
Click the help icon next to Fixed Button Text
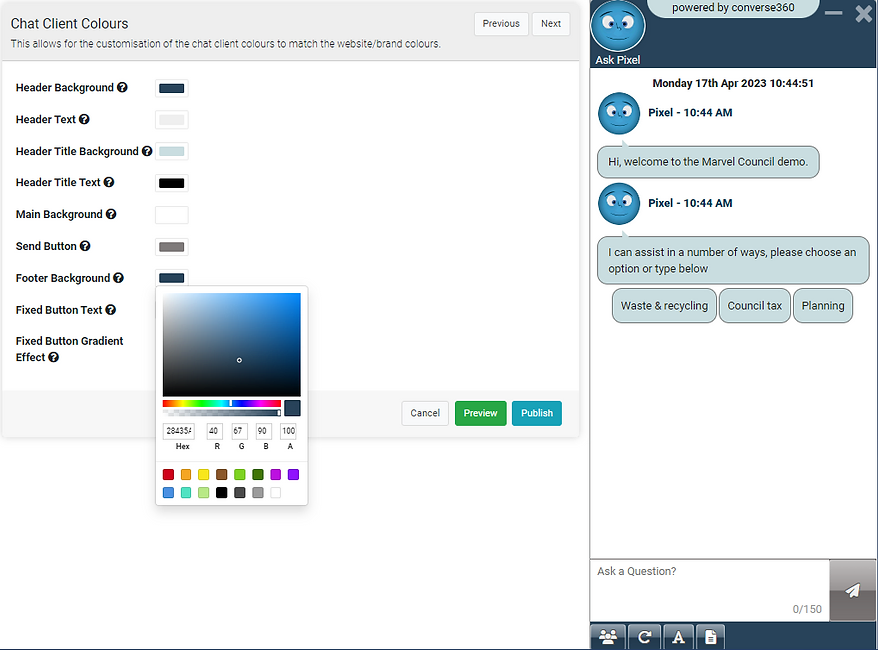tap(112, 310)
